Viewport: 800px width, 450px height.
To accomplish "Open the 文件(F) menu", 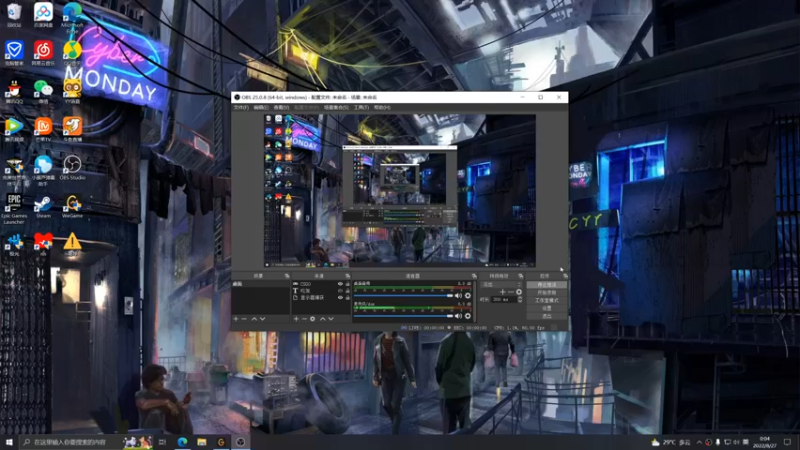I will tap(241, 108).
